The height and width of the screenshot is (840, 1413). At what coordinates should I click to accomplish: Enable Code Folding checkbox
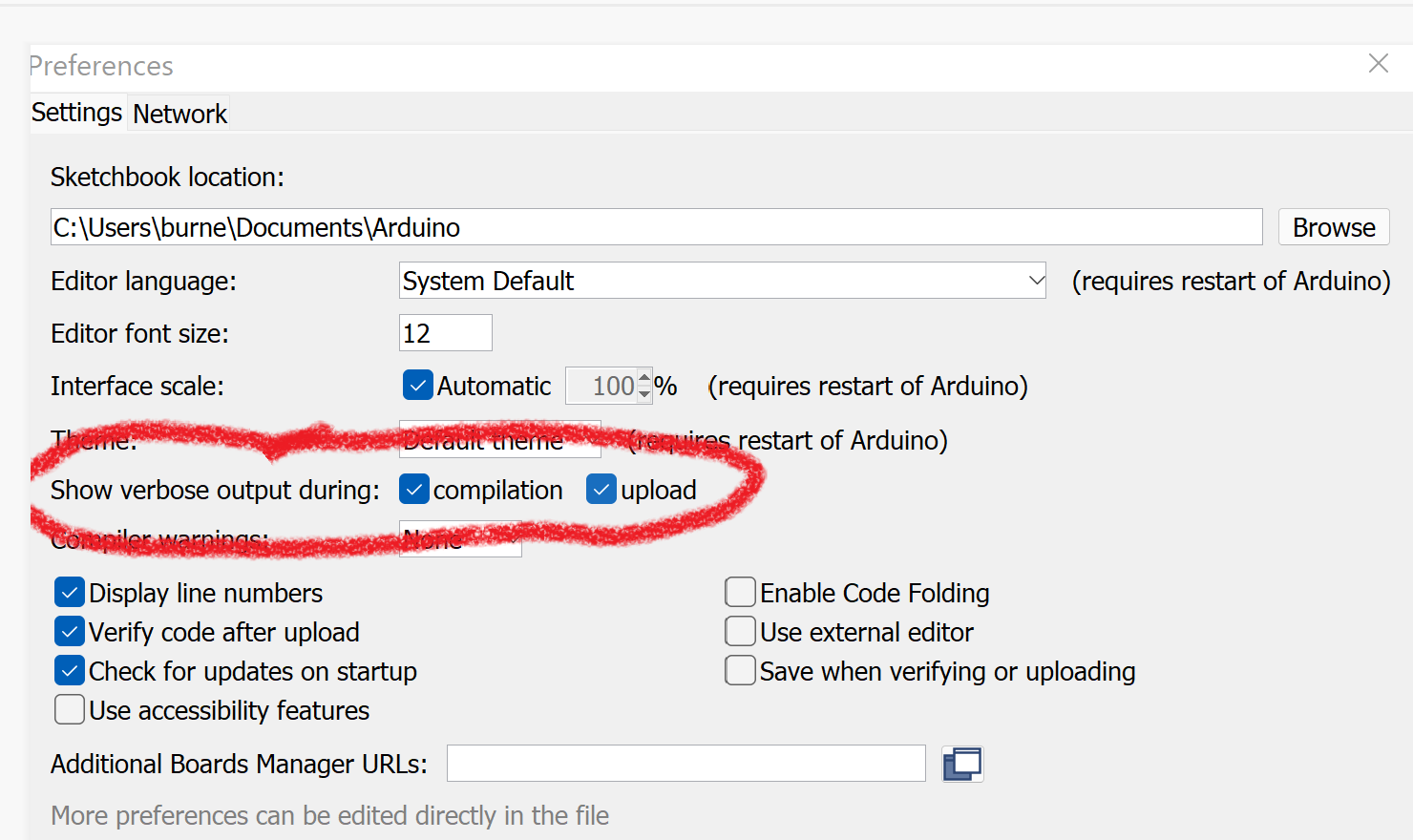point(741,593)
